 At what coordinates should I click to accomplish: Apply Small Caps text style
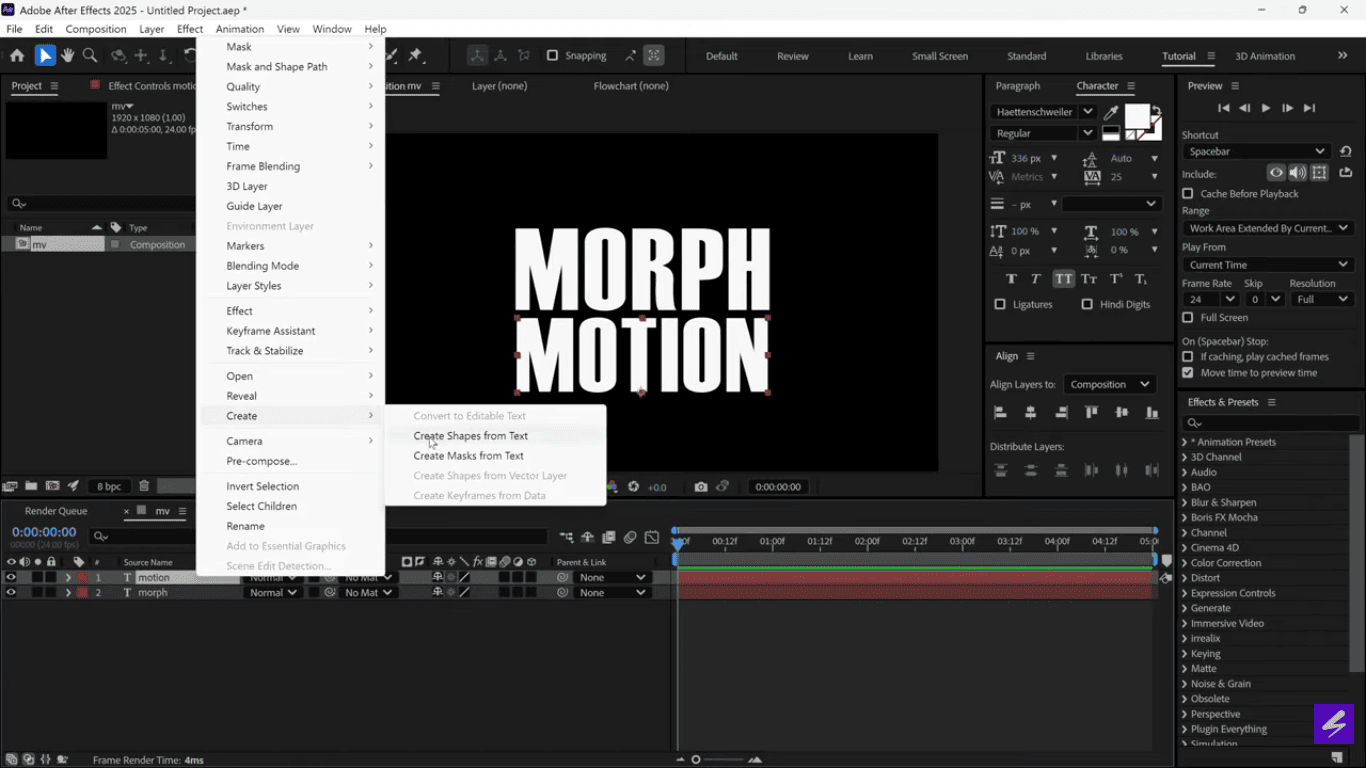1089,279
